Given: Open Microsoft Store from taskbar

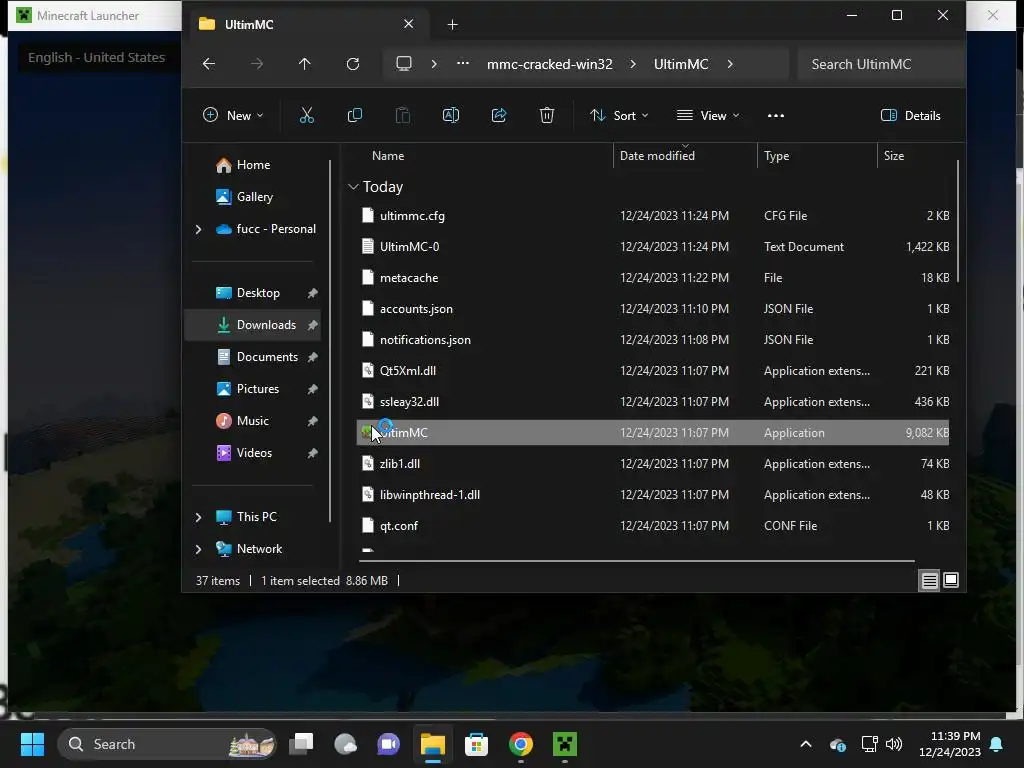Looking at the screenshot, I should tap(477, 744).
